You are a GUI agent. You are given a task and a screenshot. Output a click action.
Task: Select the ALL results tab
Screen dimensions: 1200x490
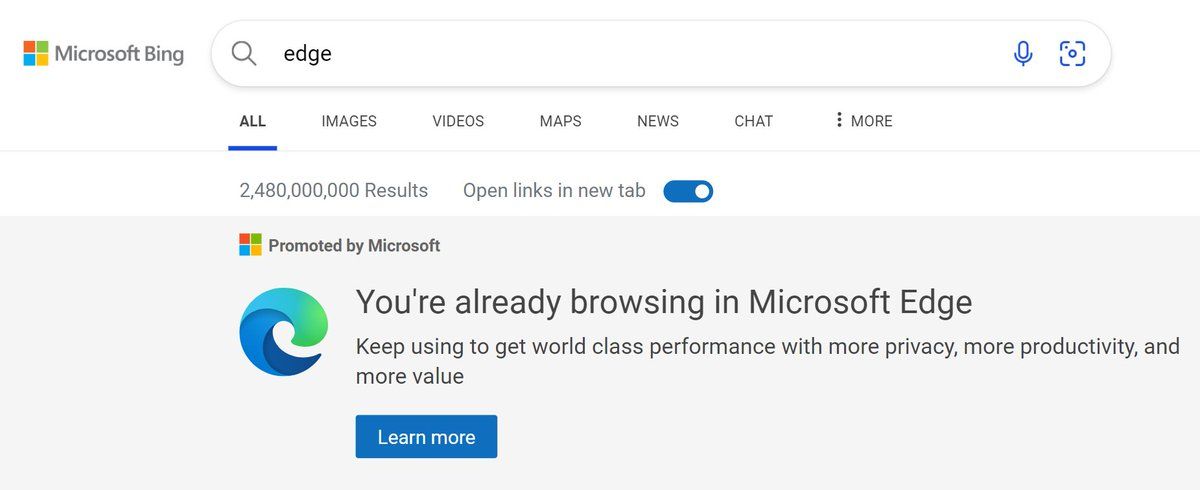click(253, 121)
